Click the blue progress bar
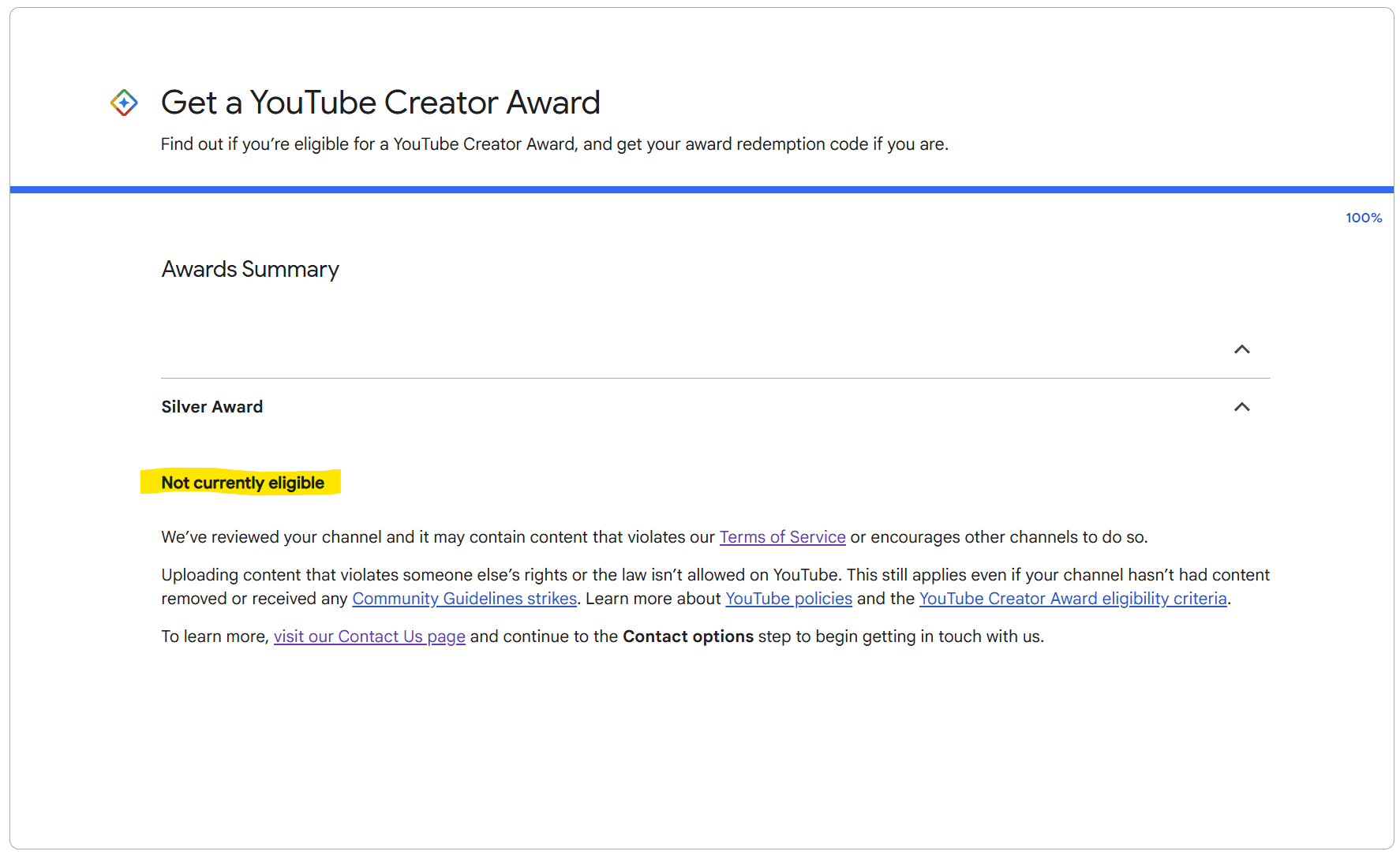Image resolution: width=1400 pixels, height=855 pixels. pyautogui.click(x=702, y=189)
